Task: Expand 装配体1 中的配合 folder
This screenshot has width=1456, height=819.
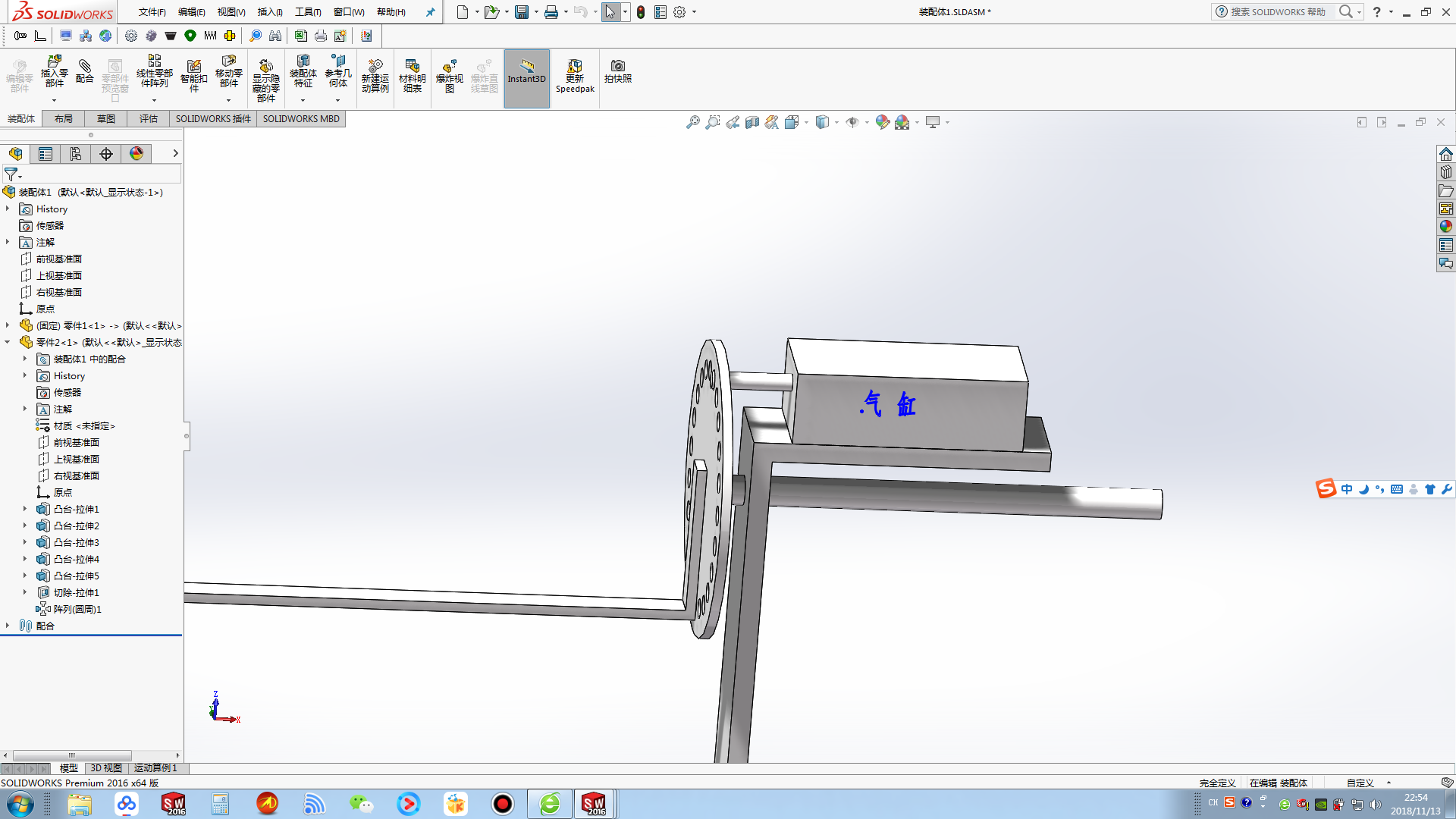Action: pos(25,359)
